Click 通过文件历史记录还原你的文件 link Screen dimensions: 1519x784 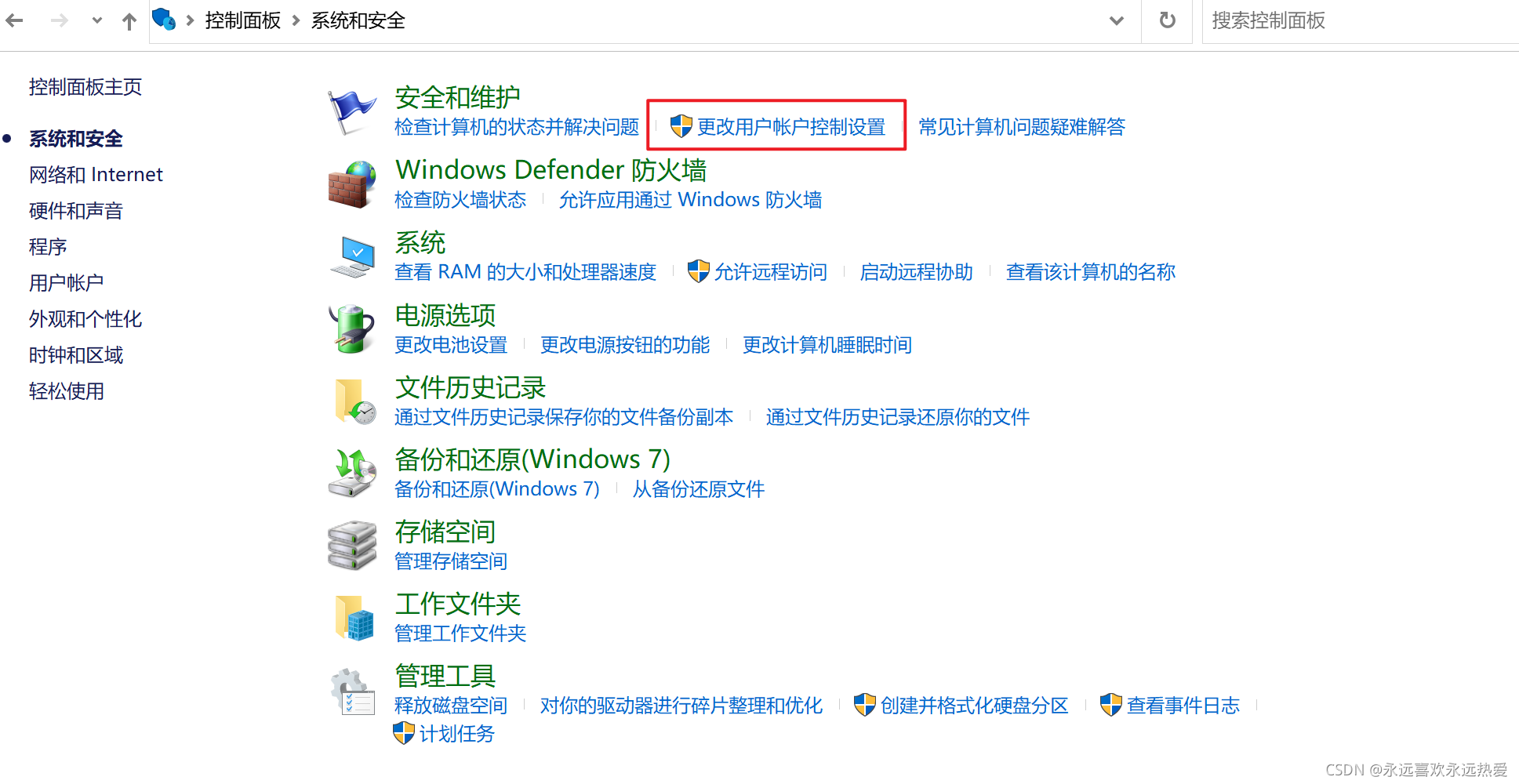point(898,417)
